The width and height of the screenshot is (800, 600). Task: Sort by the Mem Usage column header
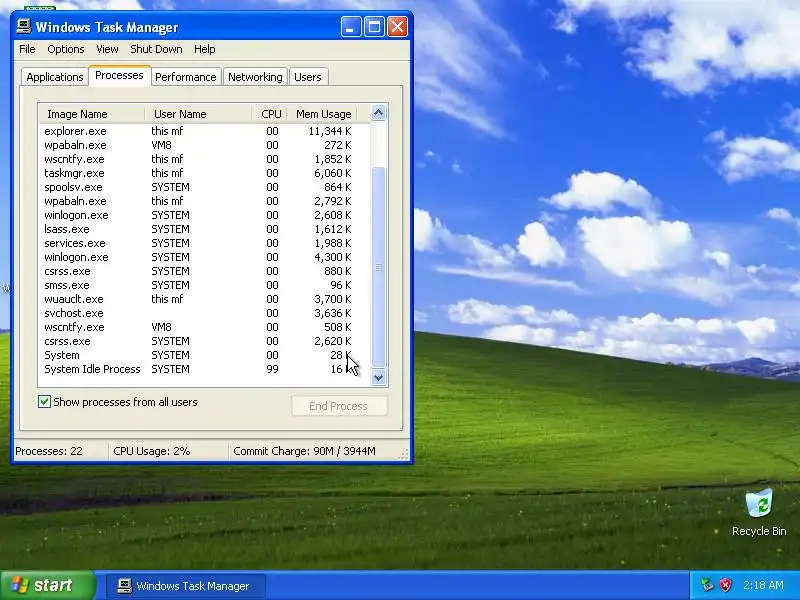(x=322, y=114)
